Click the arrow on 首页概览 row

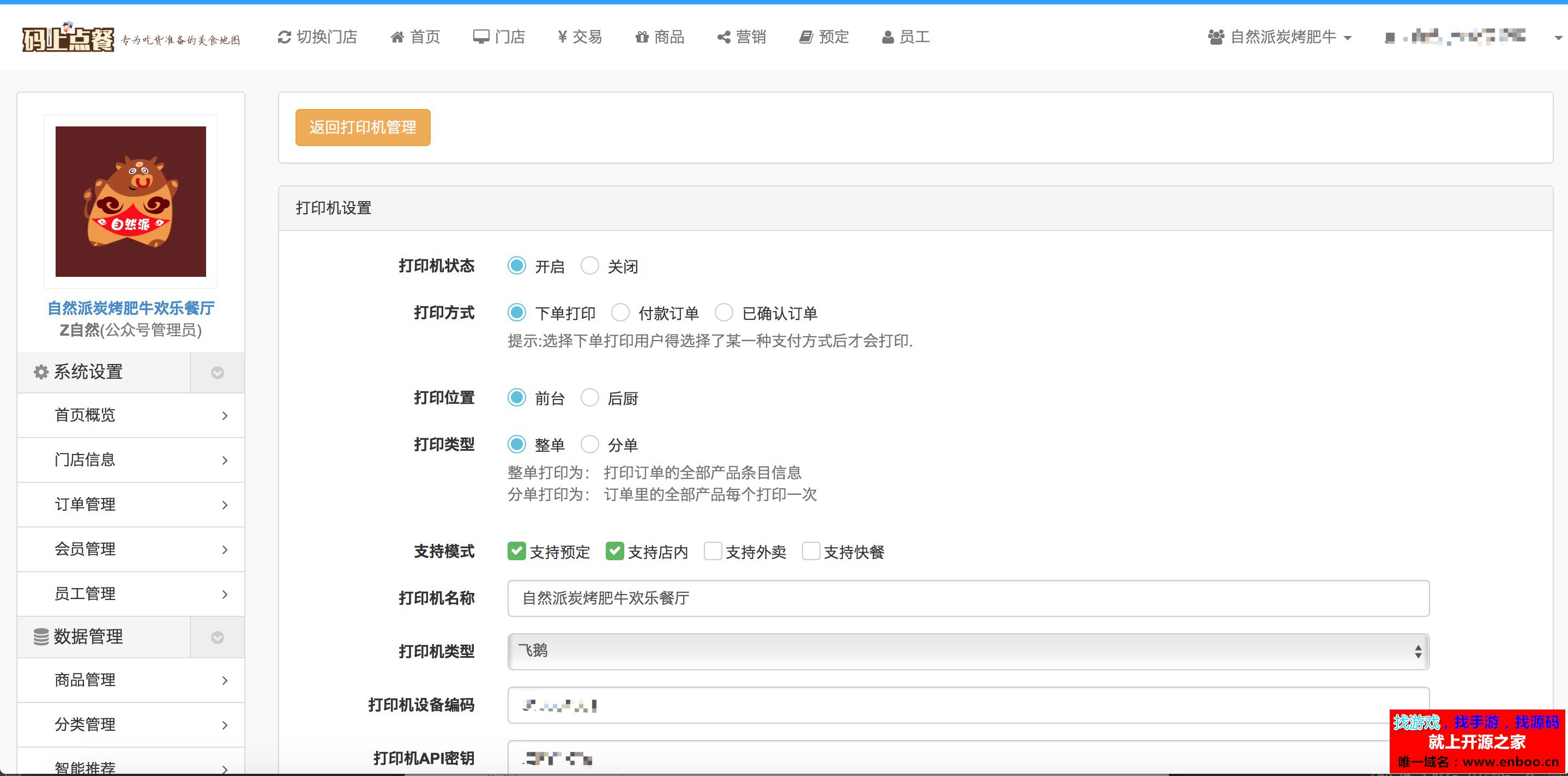pyautogui.click(x=225, y=416)
